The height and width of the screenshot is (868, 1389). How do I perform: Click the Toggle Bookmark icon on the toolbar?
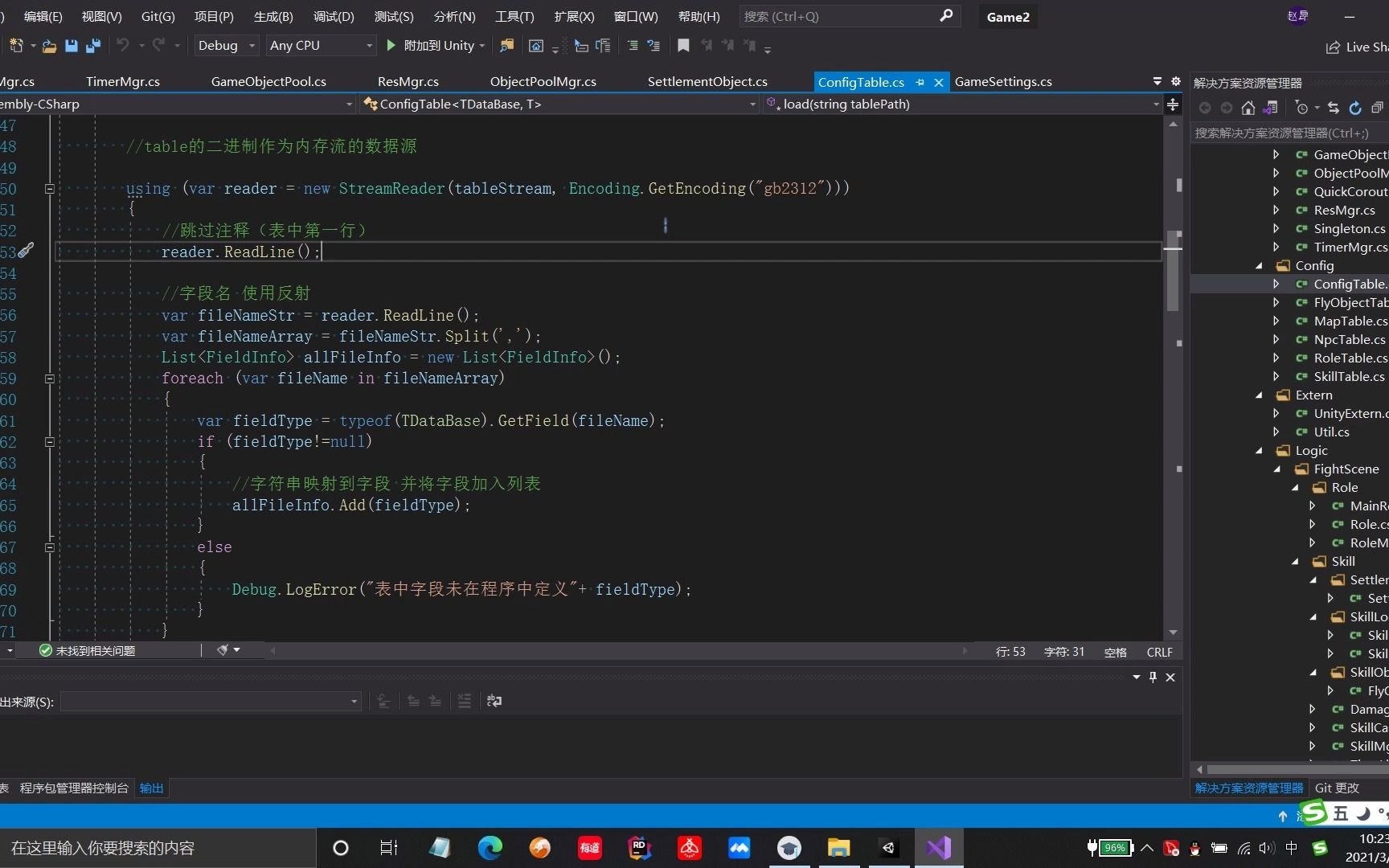pyautogui.click(x=683, y=46)
